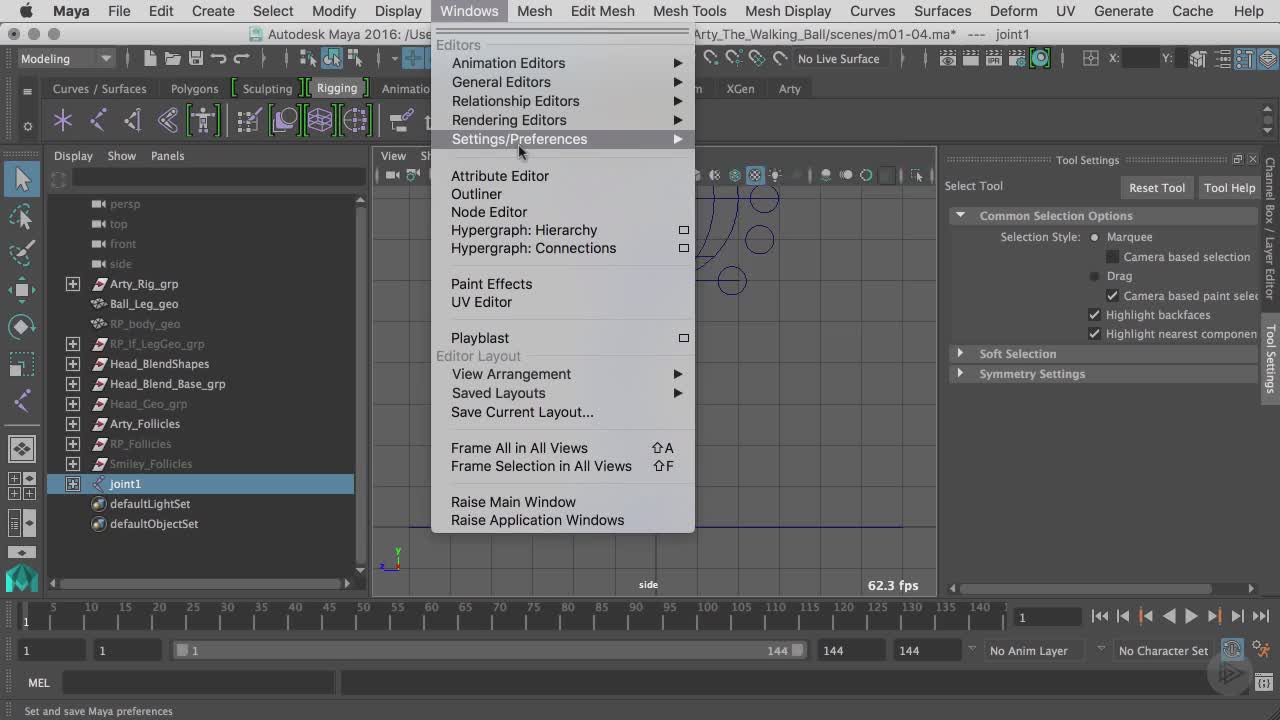This screenshot has height=720, width=1280.
Task: Open the No Anim Layer dropdown
Action: (1034, 651)
